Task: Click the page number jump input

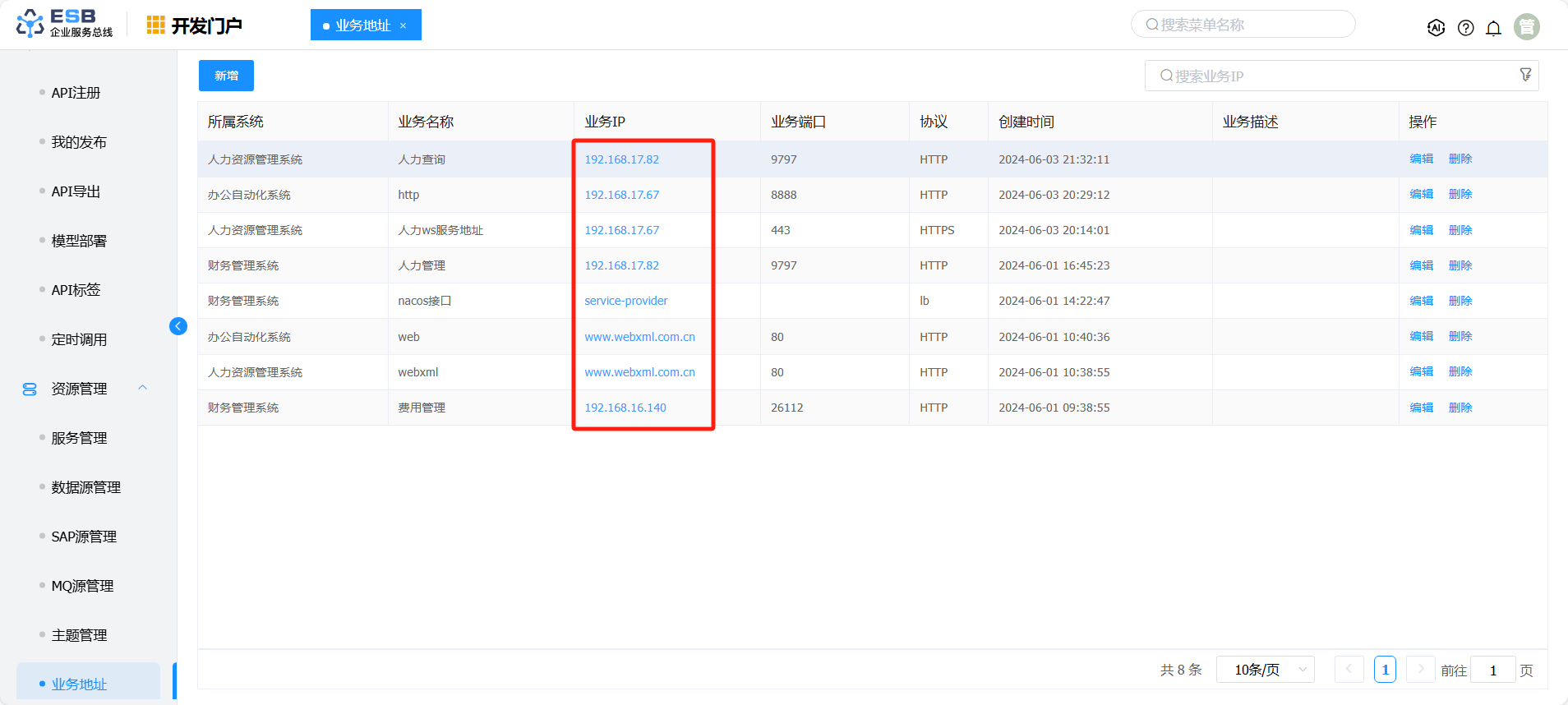Action: point(1492,670)
